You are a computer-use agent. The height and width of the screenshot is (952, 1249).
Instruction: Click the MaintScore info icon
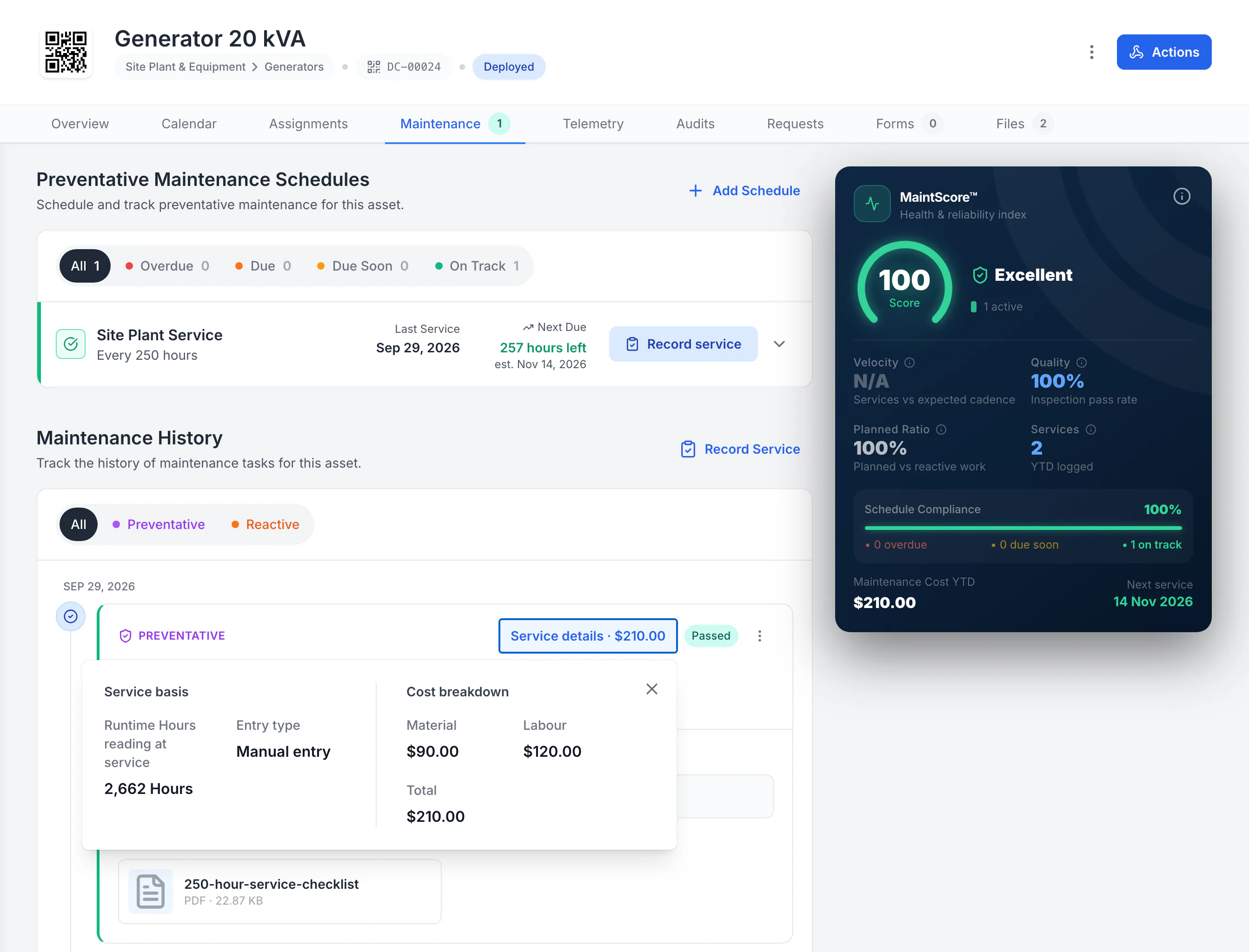1182,197
